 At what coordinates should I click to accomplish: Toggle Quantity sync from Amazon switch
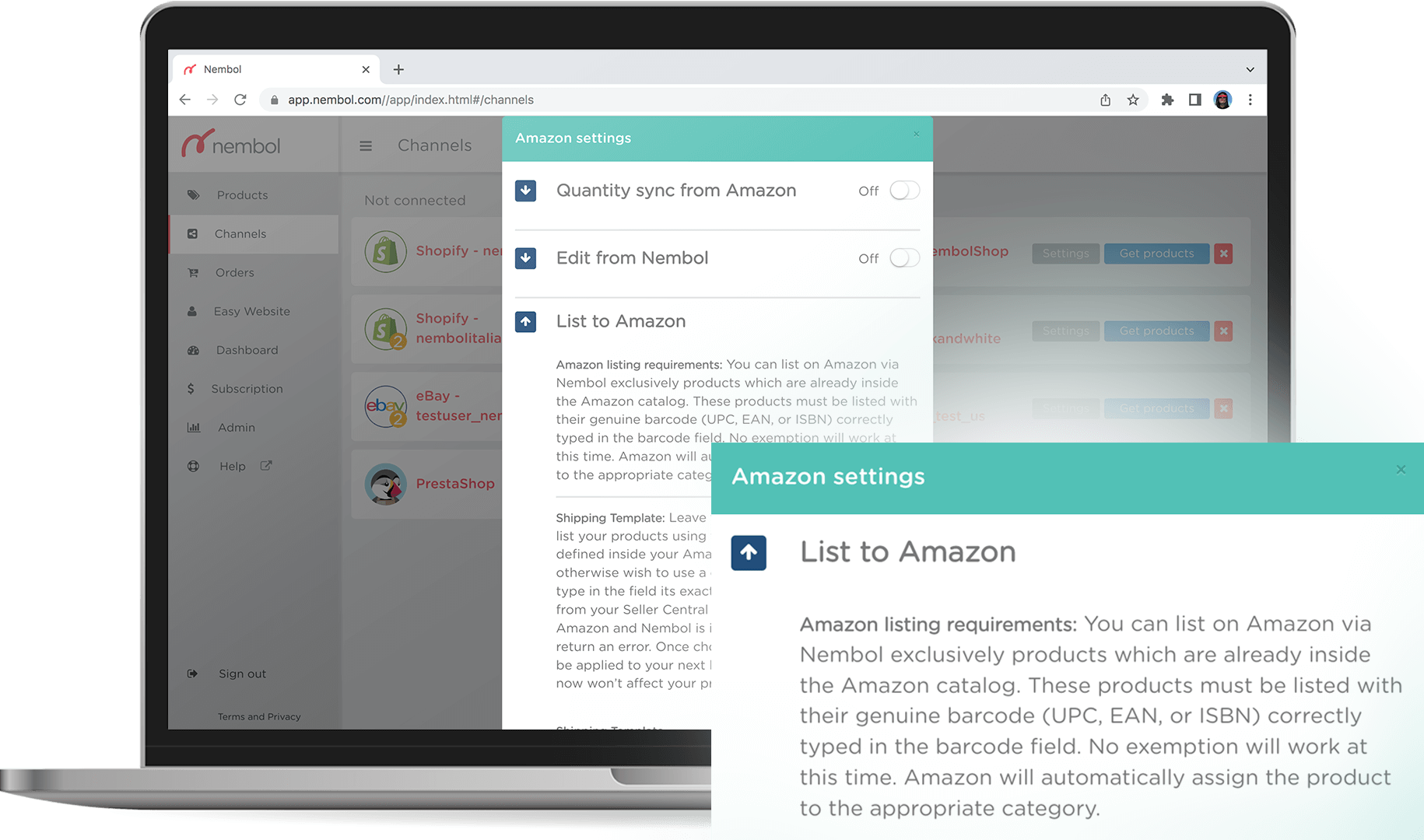904,191
